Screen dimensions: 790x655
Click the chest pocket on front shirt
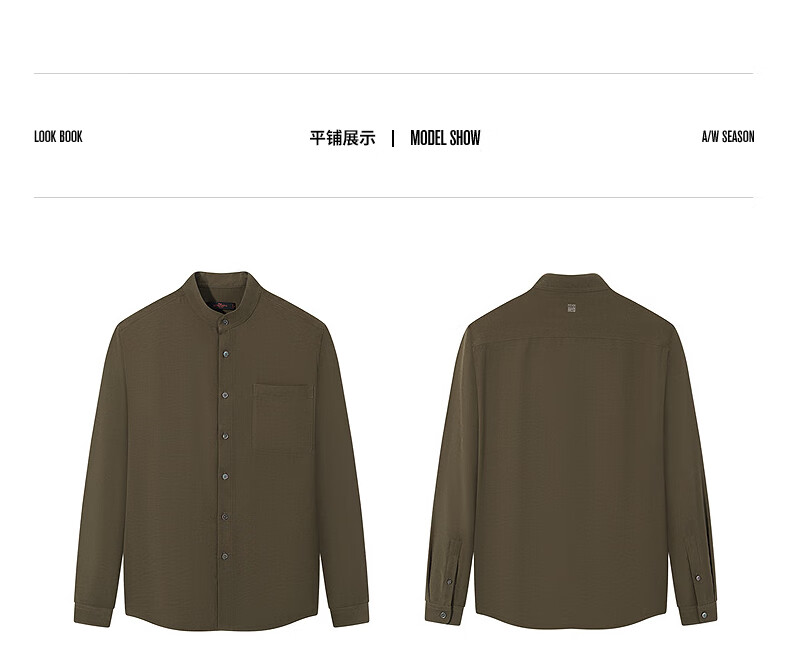coord(283,418)
